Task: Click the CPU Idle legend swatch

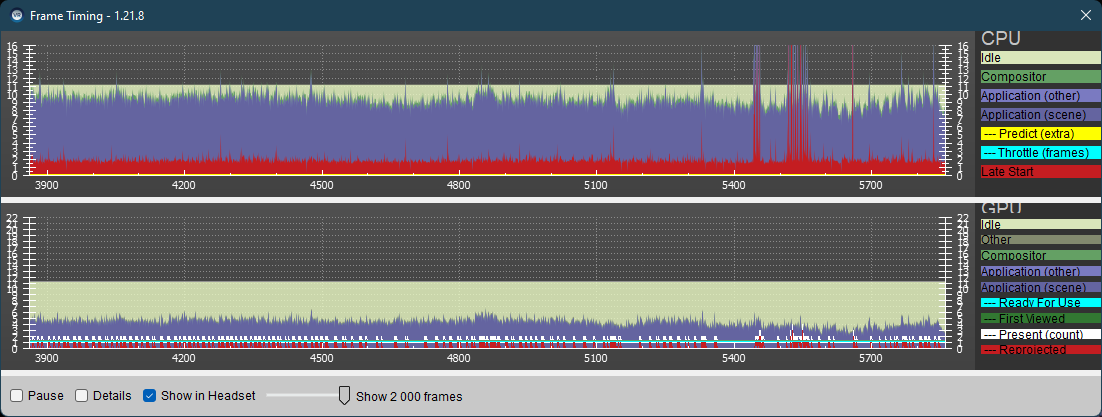Action: 1040,58
